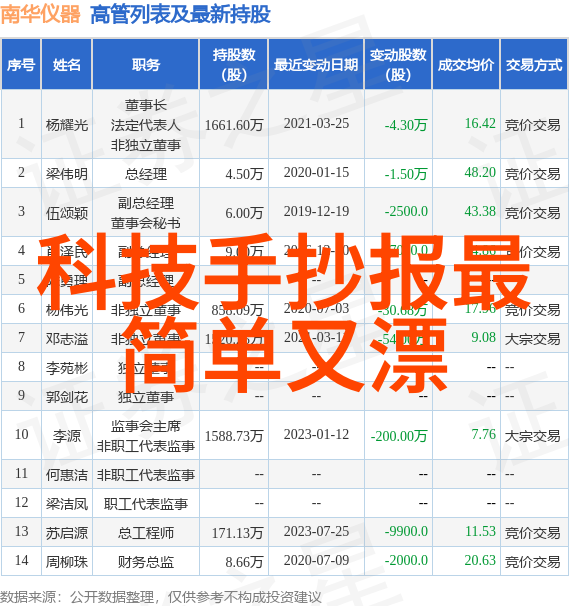The image size is (569, 606).
Task: Click the 序号 column header
Action: 21,65
